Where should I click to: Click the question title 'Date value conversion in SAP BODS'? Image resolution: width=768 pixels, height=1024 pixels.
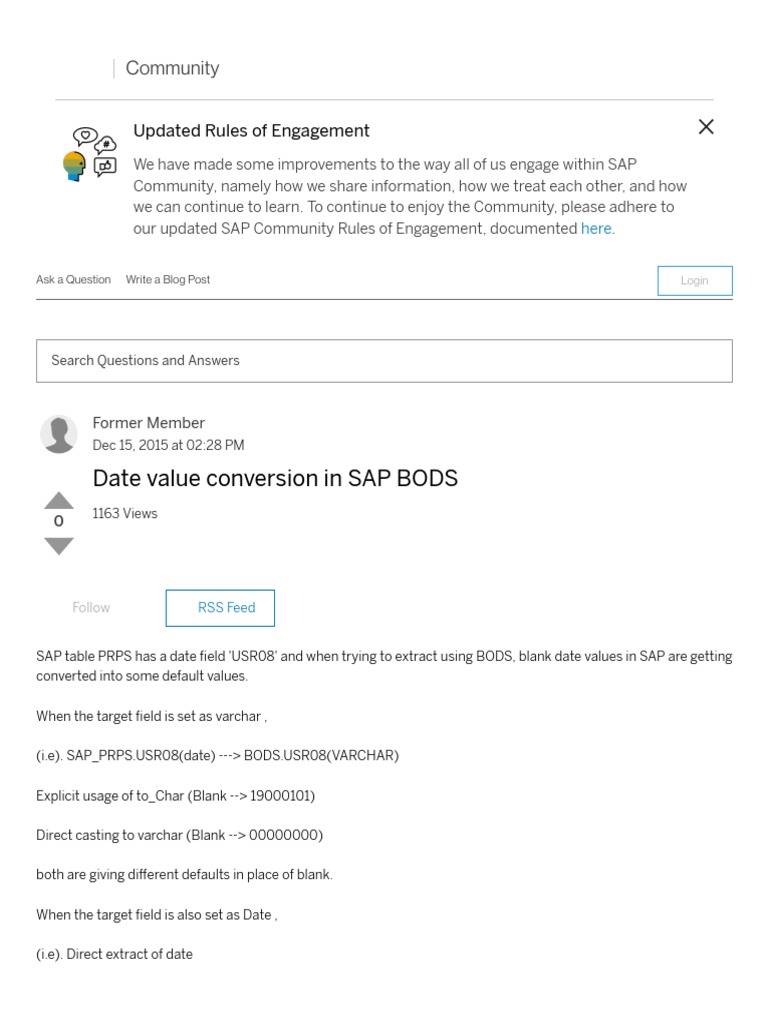coord(275,478)
